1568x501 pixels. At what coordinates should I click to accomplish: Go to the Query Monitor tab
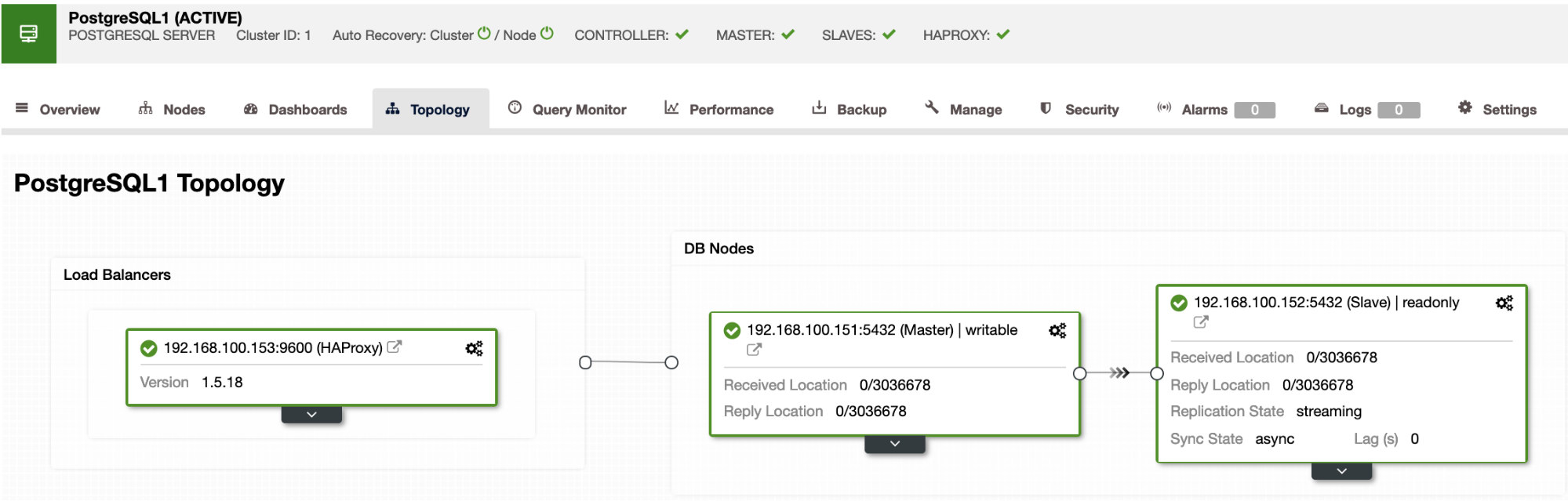point(567,109)
